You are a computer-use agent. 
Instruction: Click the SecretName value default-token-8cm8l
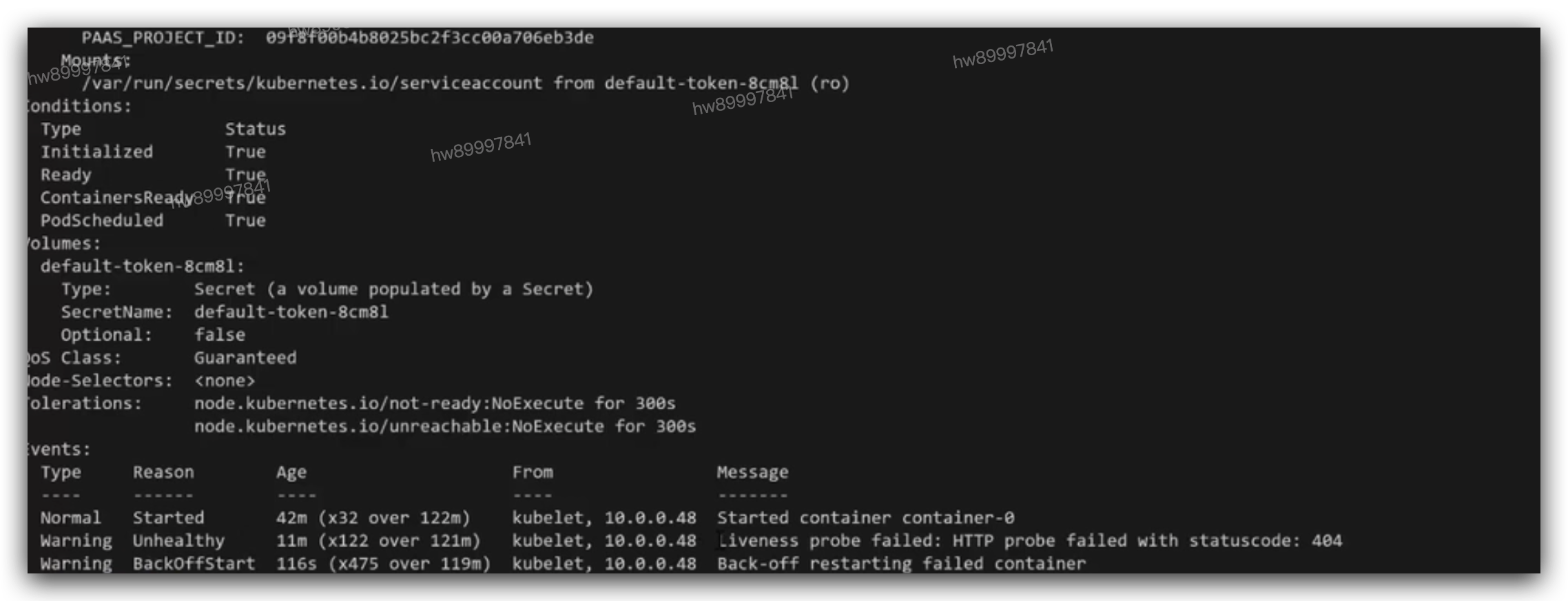[x=291, y=312]
